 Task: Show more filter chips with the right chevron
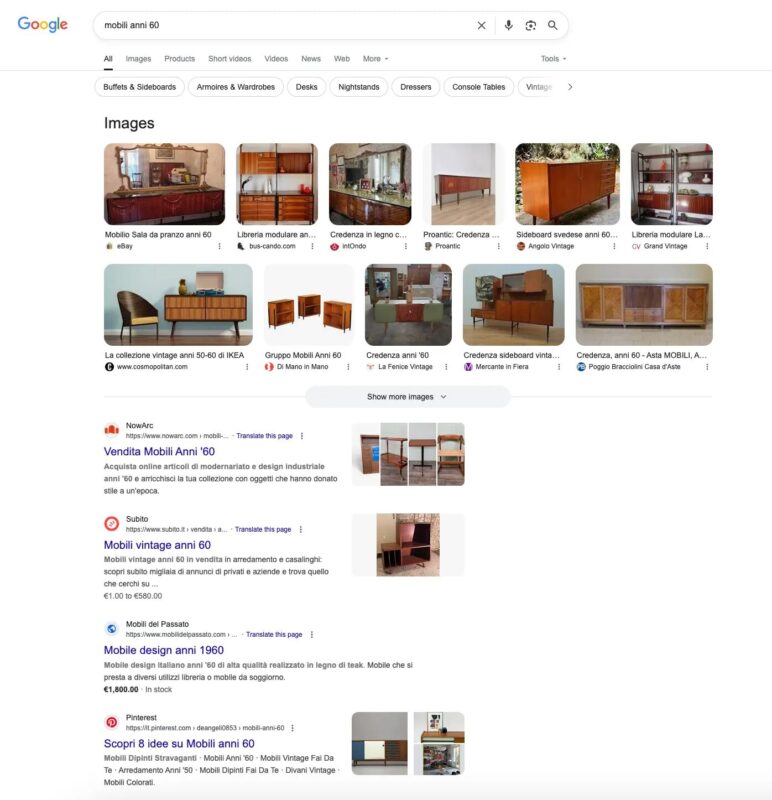(570, 87)
